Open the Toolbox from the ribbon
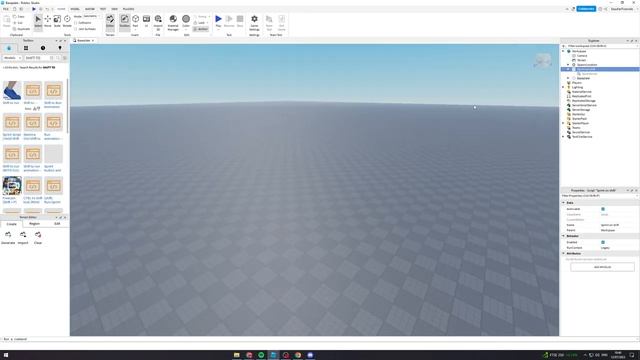This screenshot has width=640, height=360. pos(124,21)
